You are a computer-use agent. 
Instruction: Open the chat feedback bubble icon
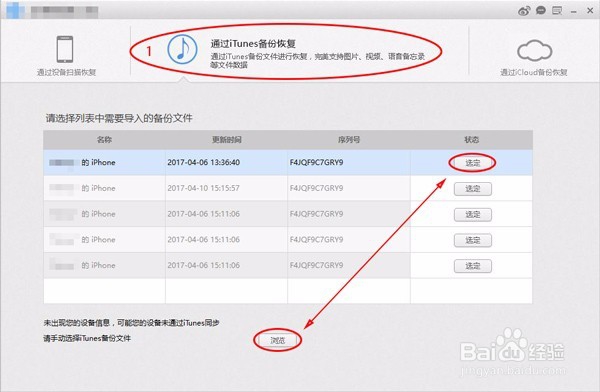click(x=541, y=10)
